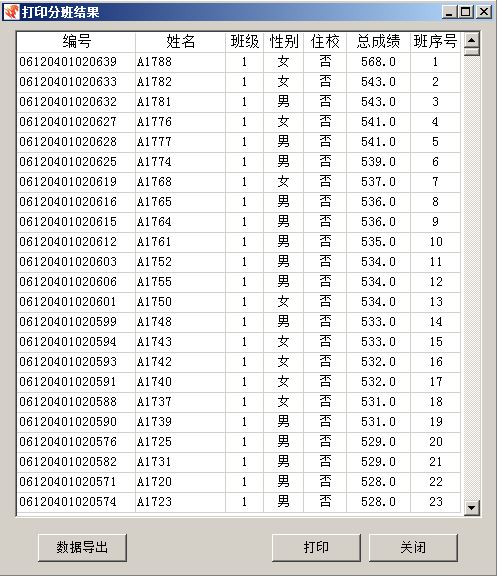Select the row for student A1788
497x576 pixels.
click(239, 62)
